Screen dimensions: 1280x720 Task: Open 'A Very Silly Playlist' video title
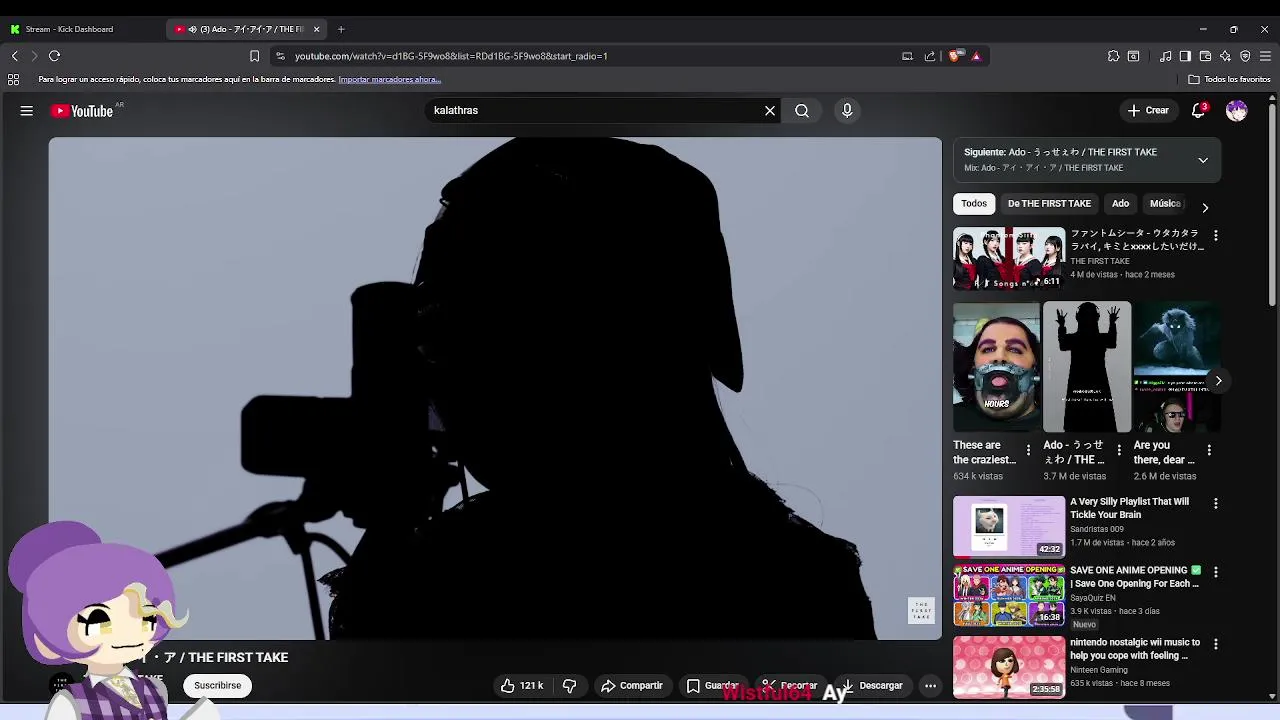pos(1130,508)
